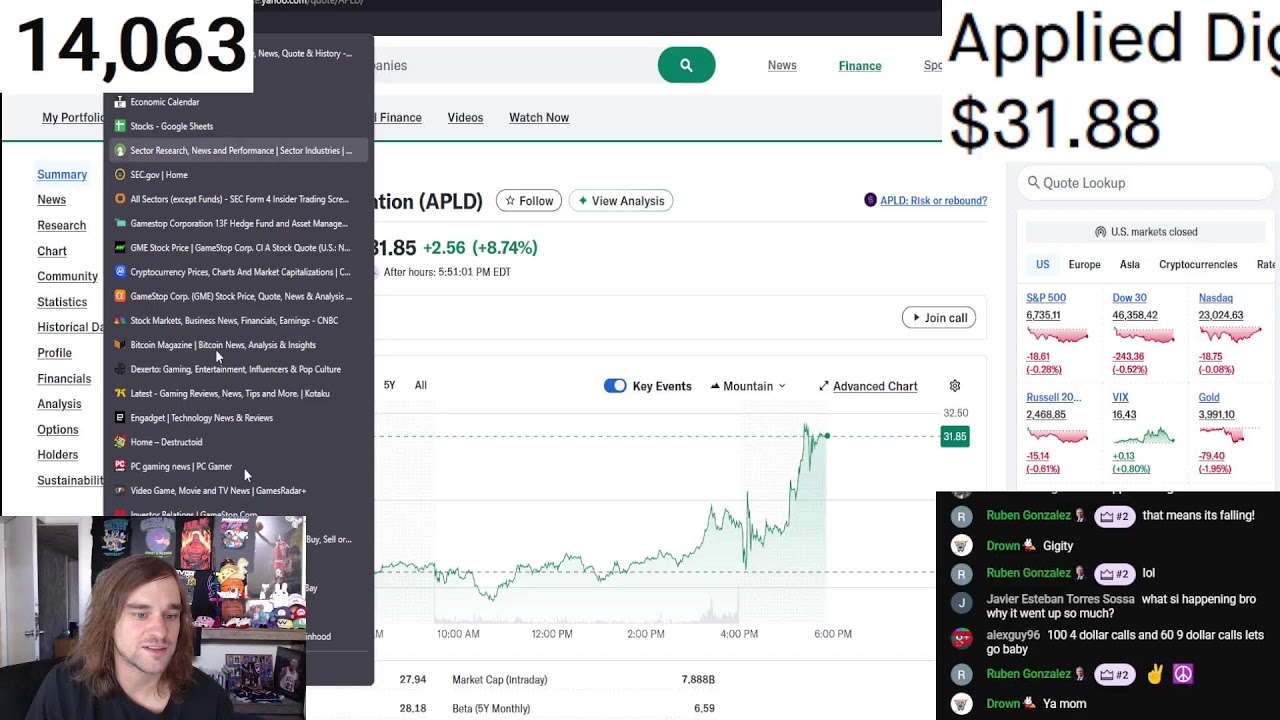Open the Nasdaq index link
The width and height of the screenshot is (1280, 720).
1215,298
